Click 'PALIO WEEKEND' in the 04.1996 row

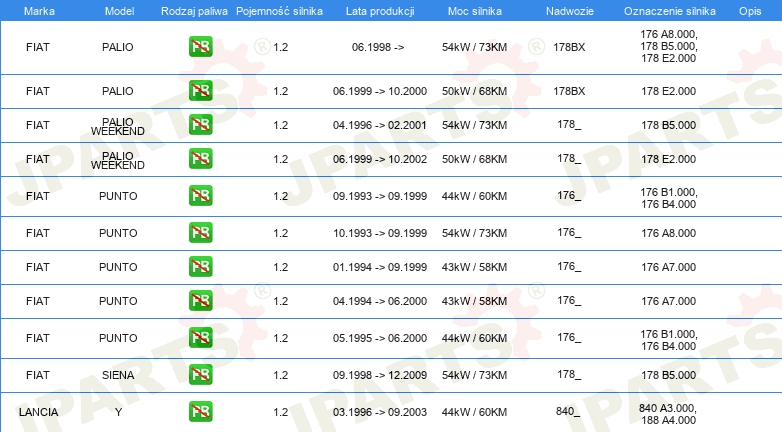point(118,126)
